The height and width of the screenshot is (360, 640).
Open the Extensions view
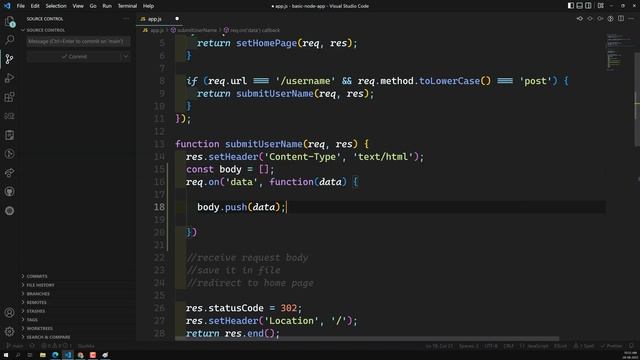click(x=9, y=97)
